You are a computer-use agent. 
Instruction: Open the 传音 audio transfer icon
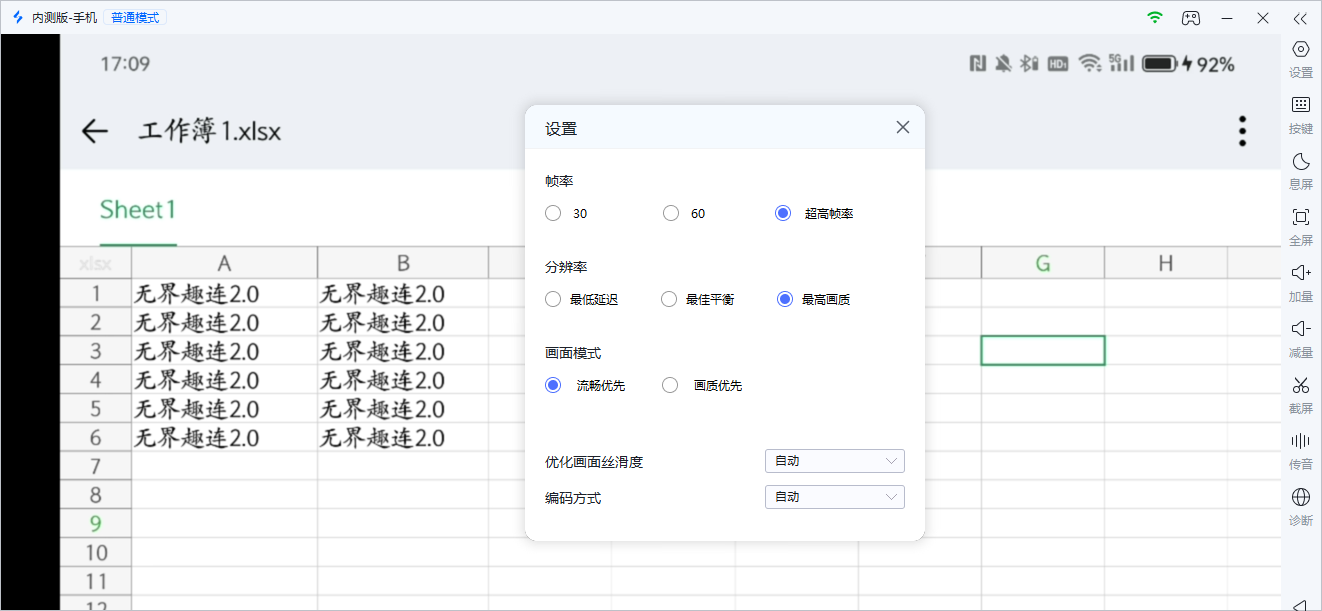pos(1300,440)
